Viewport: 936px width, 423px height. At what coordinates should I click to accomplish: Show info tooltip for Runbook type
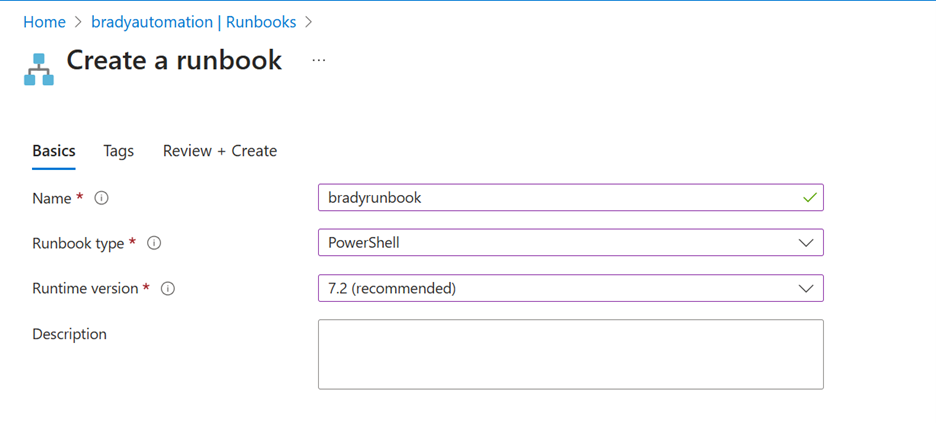154,243
